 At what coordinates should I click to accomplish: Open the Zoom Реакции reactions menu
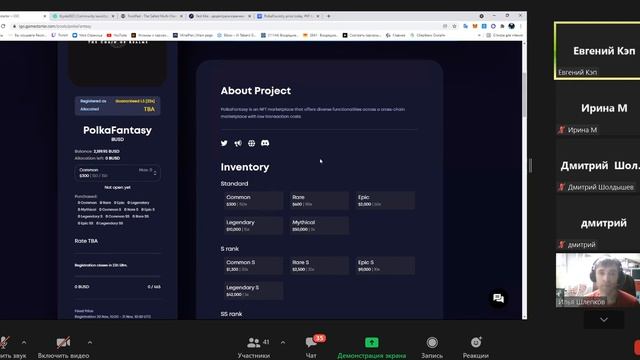[476, 347]
